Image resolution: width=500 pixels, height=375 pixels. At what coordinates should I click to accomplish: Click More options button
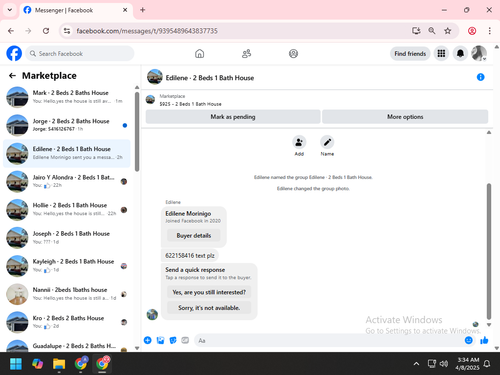tap(405, 117)
